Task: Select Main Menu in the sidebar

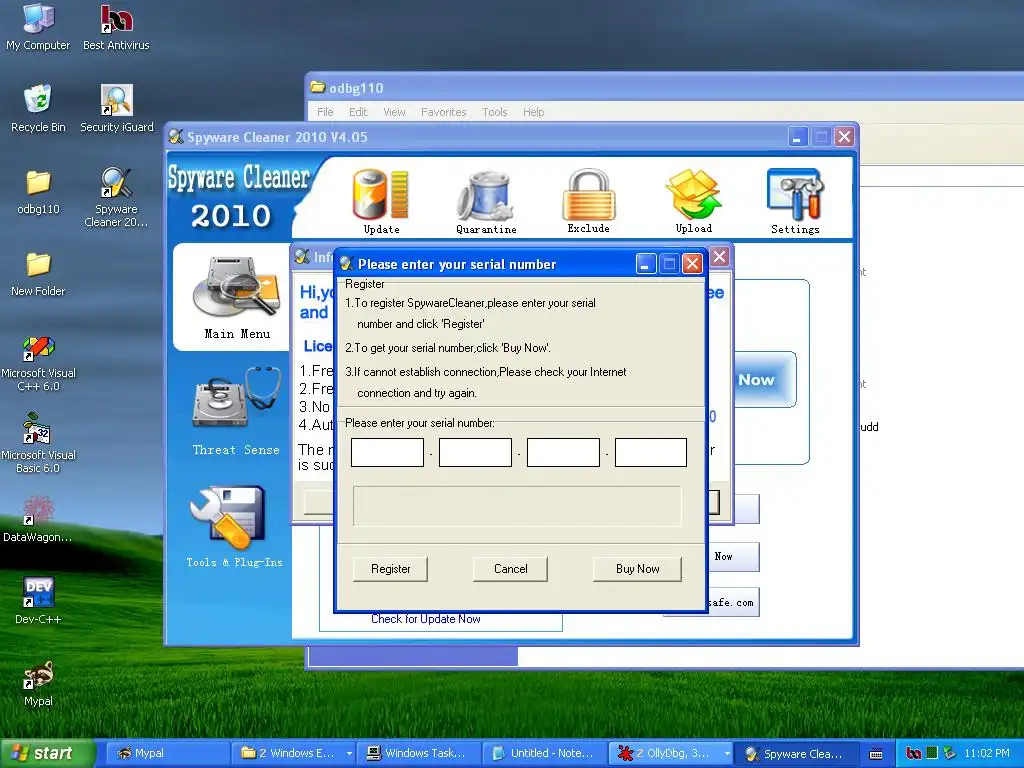Action: (236, 297)
